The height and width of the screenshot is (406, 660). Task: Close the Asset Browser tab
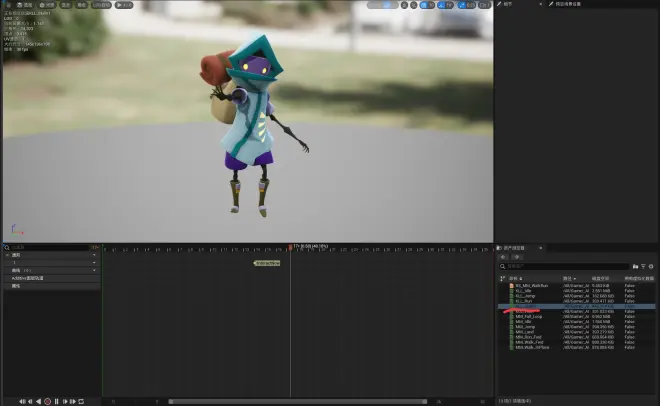point(541,248)
